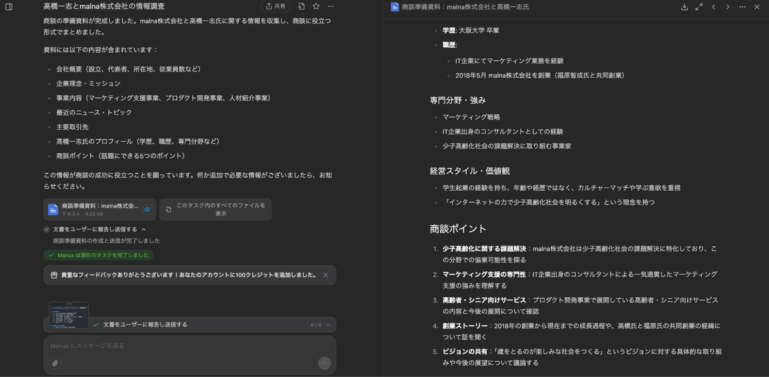
Task: Click the 商談準備資料 document title in preview header
Action: click(465, 7)
